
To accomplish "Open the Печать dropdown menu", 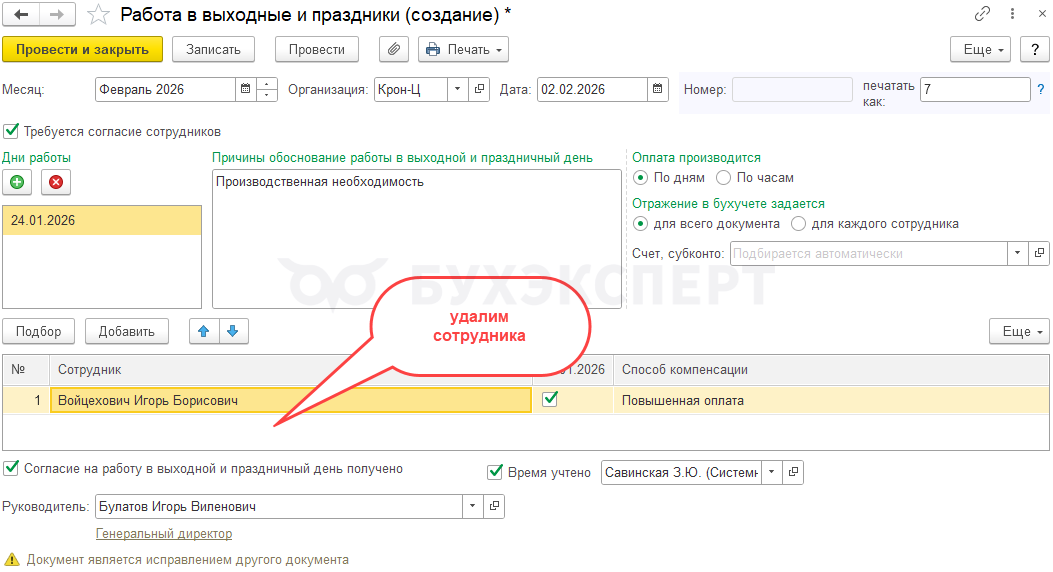I will (463, 49).
